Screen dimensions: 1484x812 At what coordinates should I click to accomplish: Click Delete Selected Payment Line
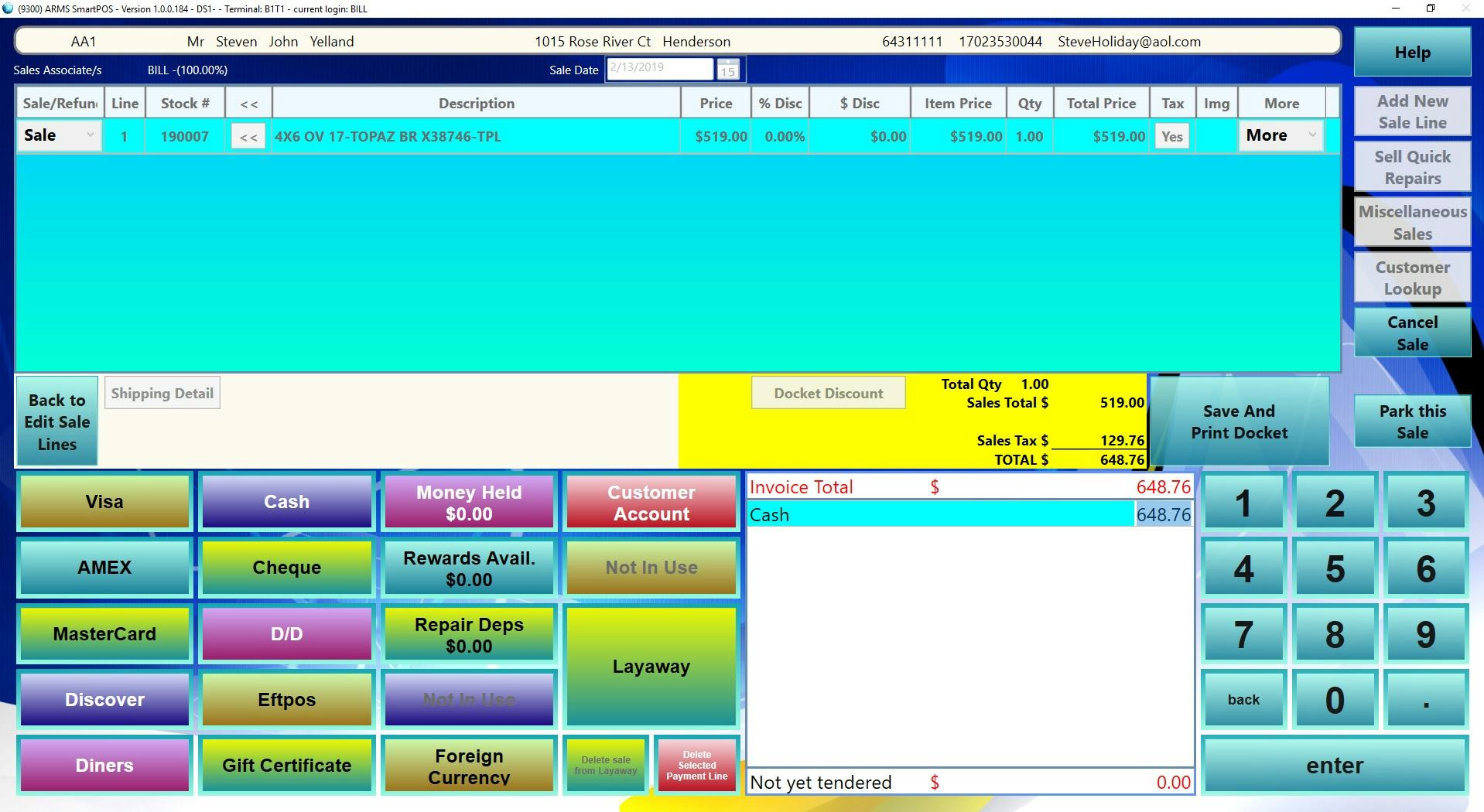(x=696, y=765)
